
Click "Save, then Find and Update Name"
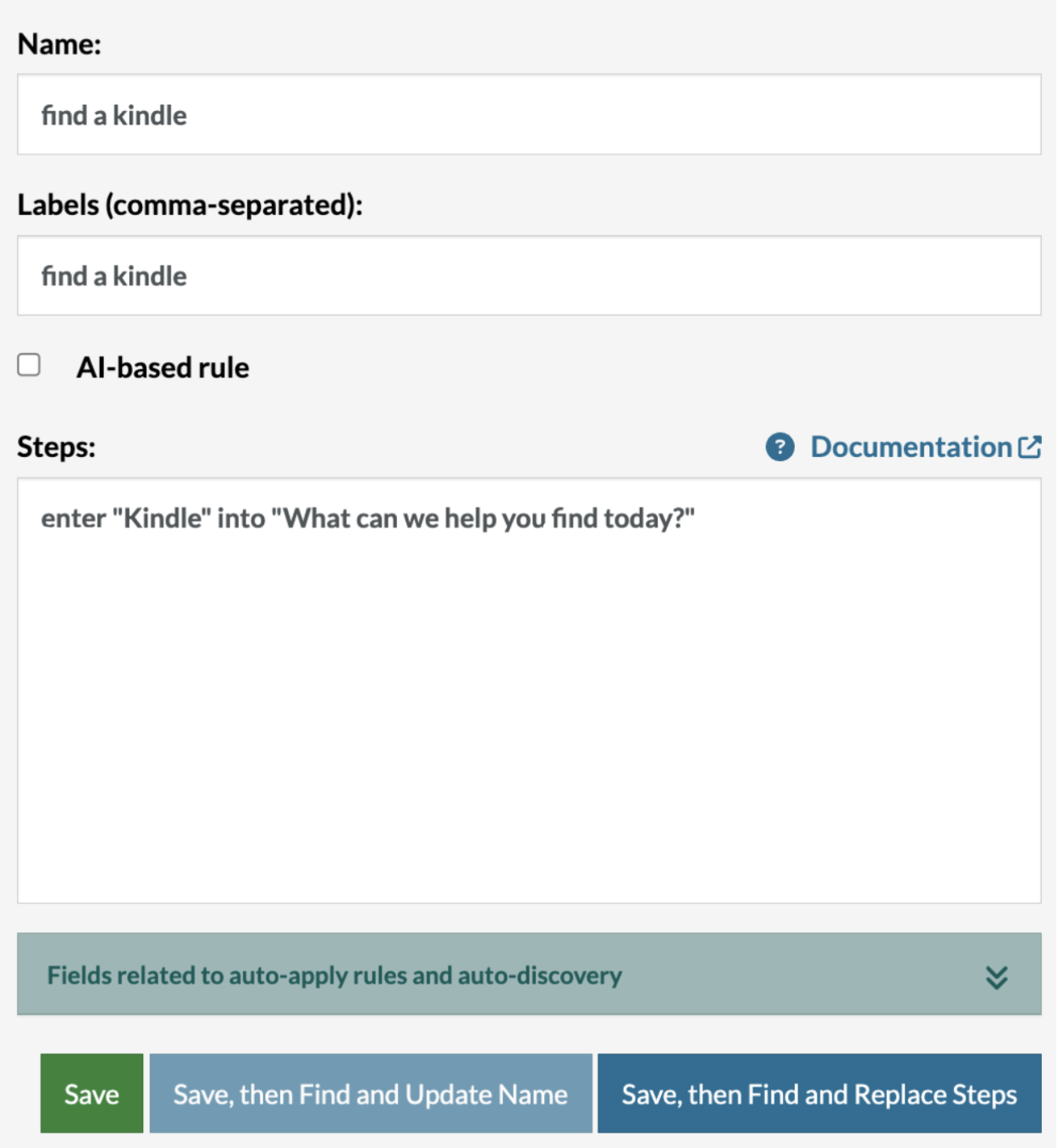click(371, 1094)
